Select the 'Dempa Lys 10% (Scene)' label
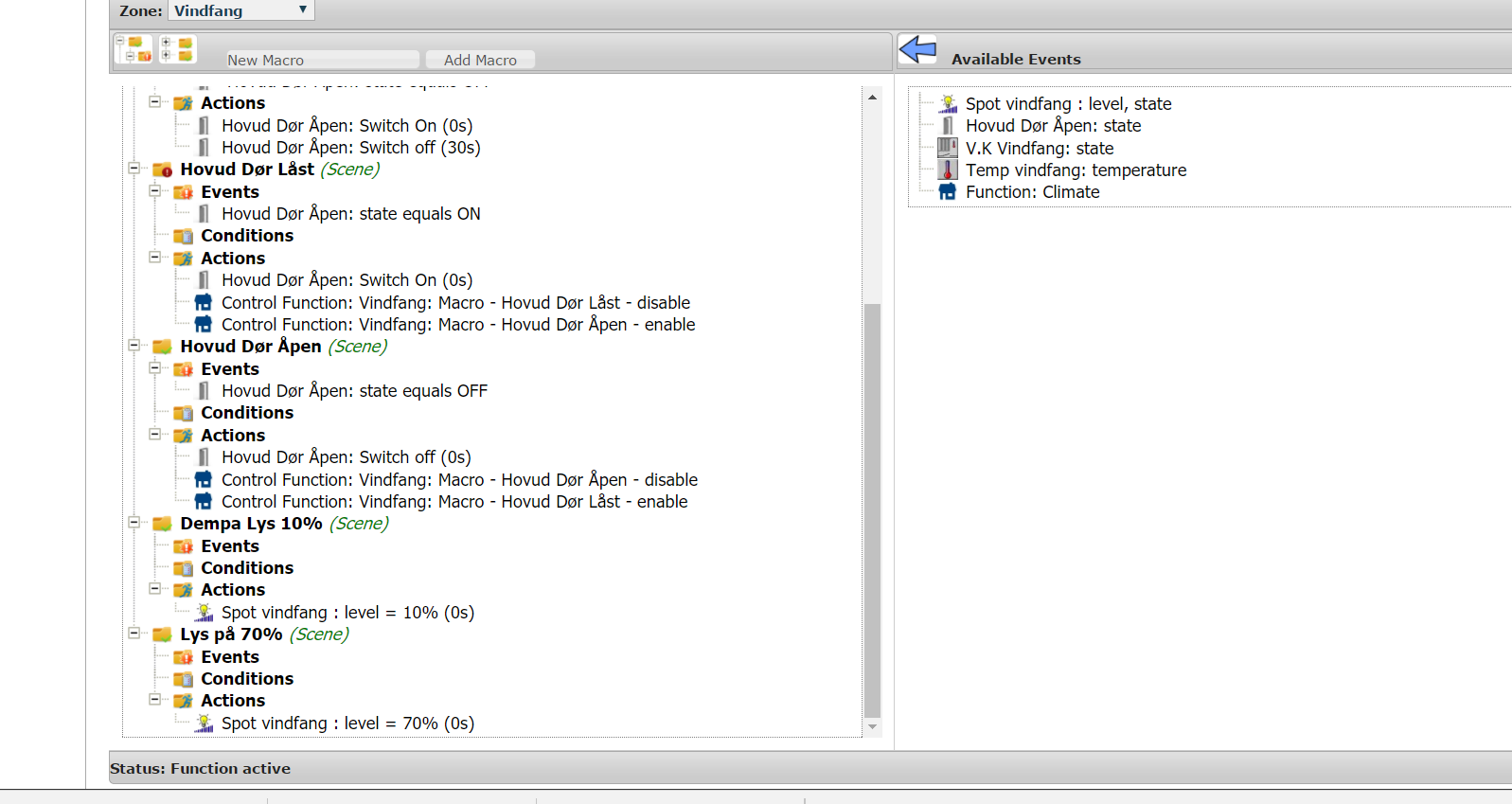Image resolution: width=1512 pixels, height=804 pixels. coord(284,524)
